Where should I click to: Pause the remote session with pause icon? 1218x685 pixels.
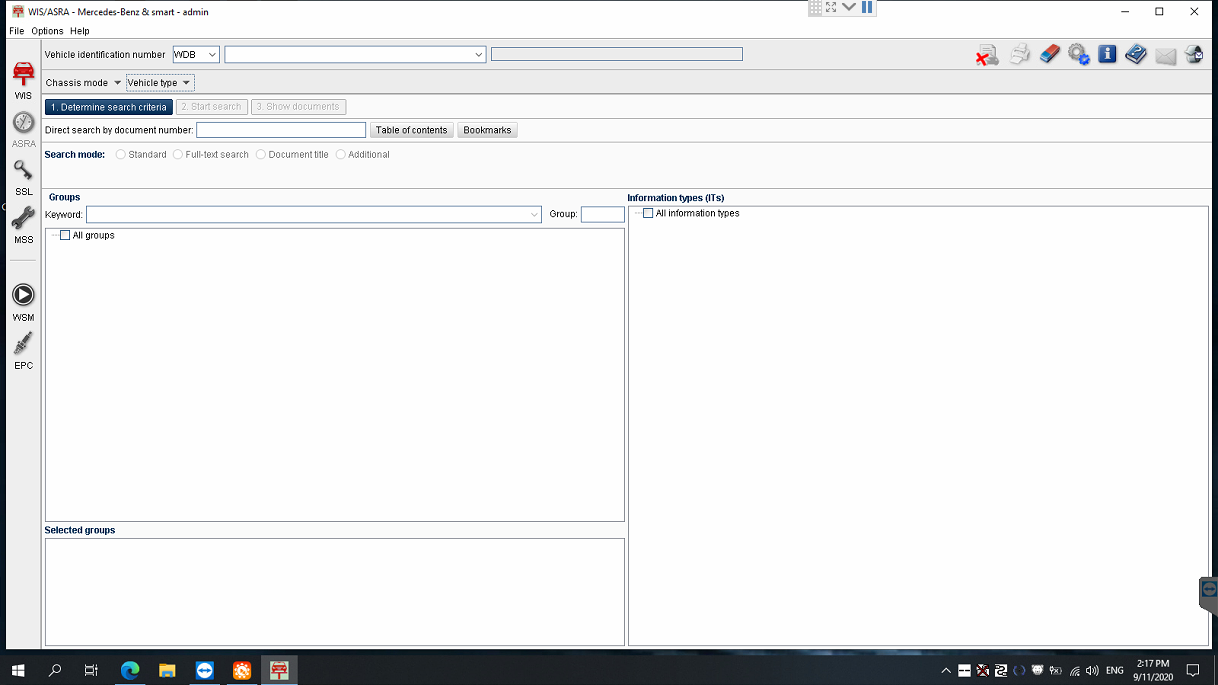click(867, 7)
